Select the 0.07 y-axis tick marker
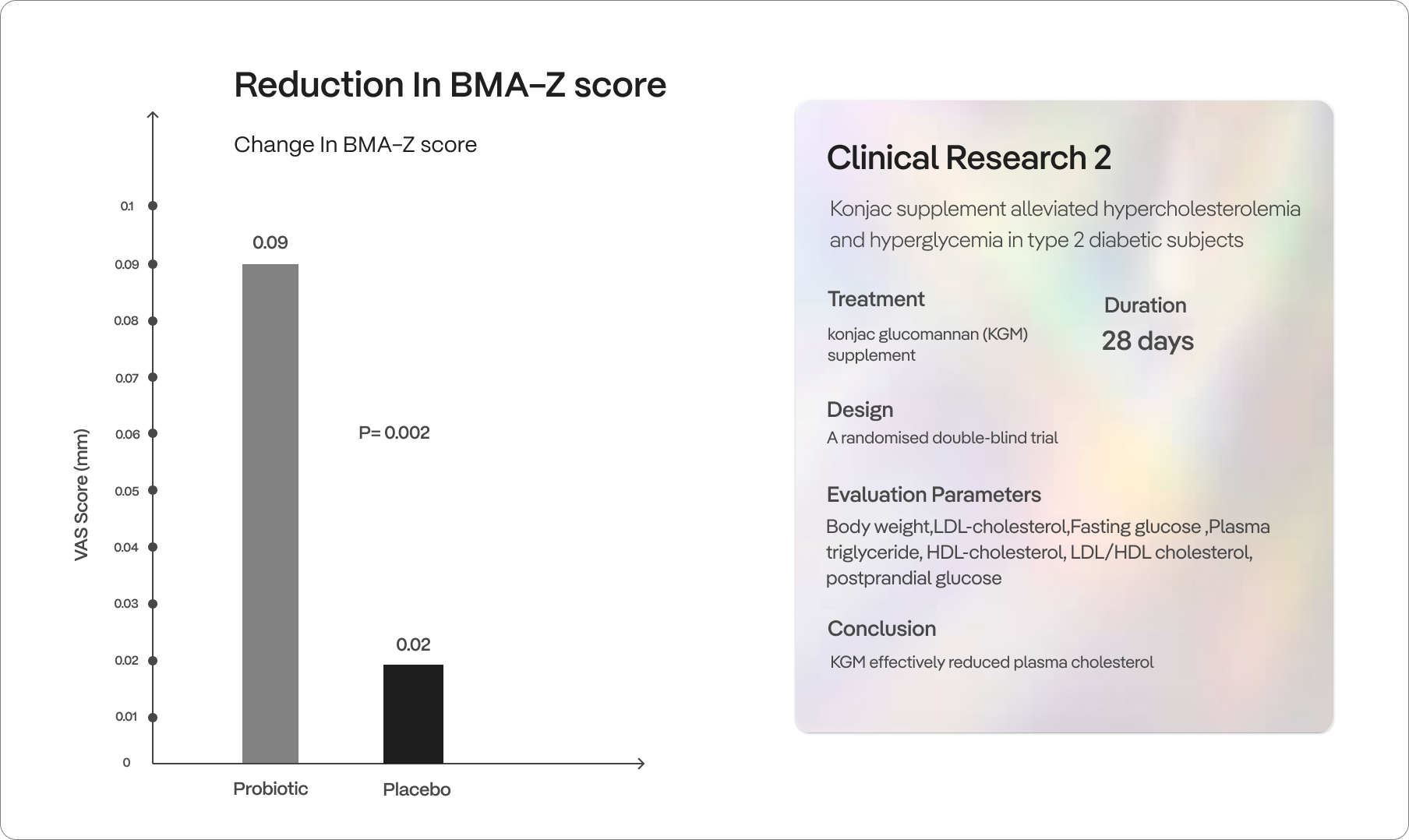 [x=153, y=378]
